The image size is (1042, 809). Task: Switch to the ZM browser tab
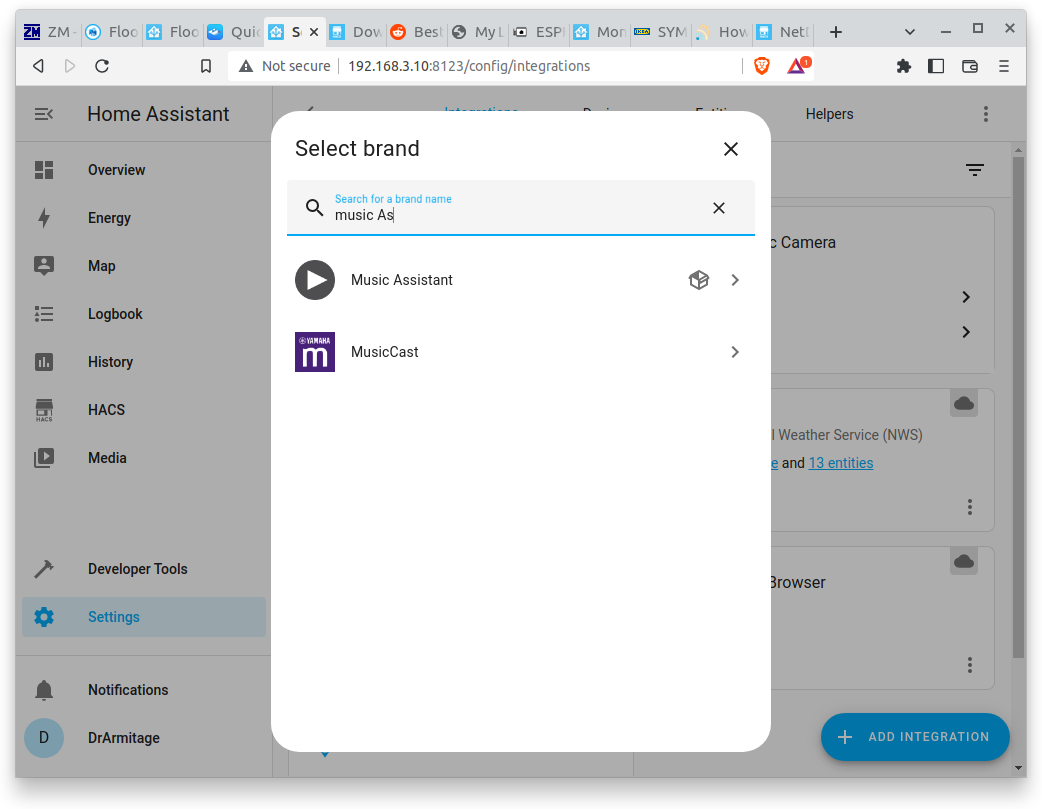click(51, 32)
